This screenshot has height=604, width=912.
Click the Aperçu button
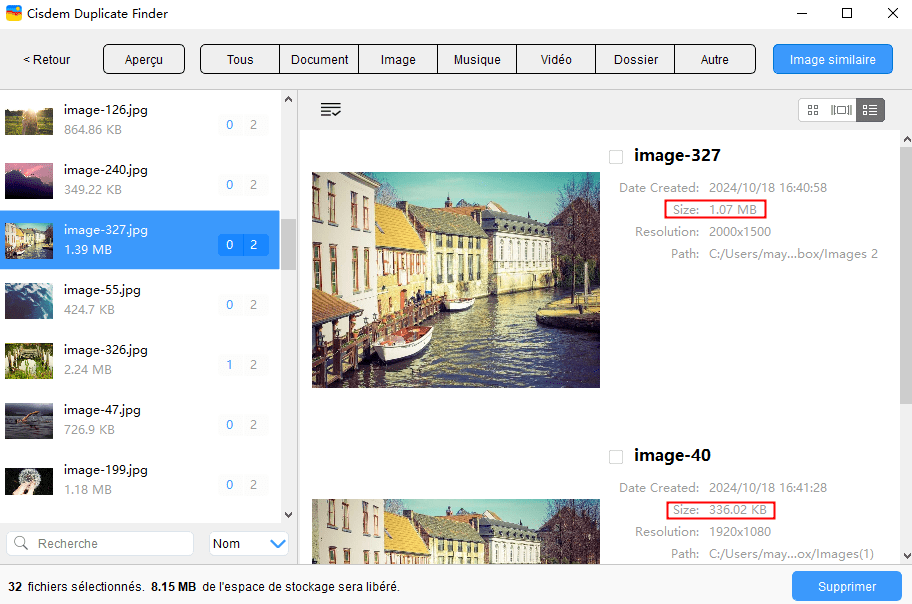pyautogui.click(x=144, y=59)
